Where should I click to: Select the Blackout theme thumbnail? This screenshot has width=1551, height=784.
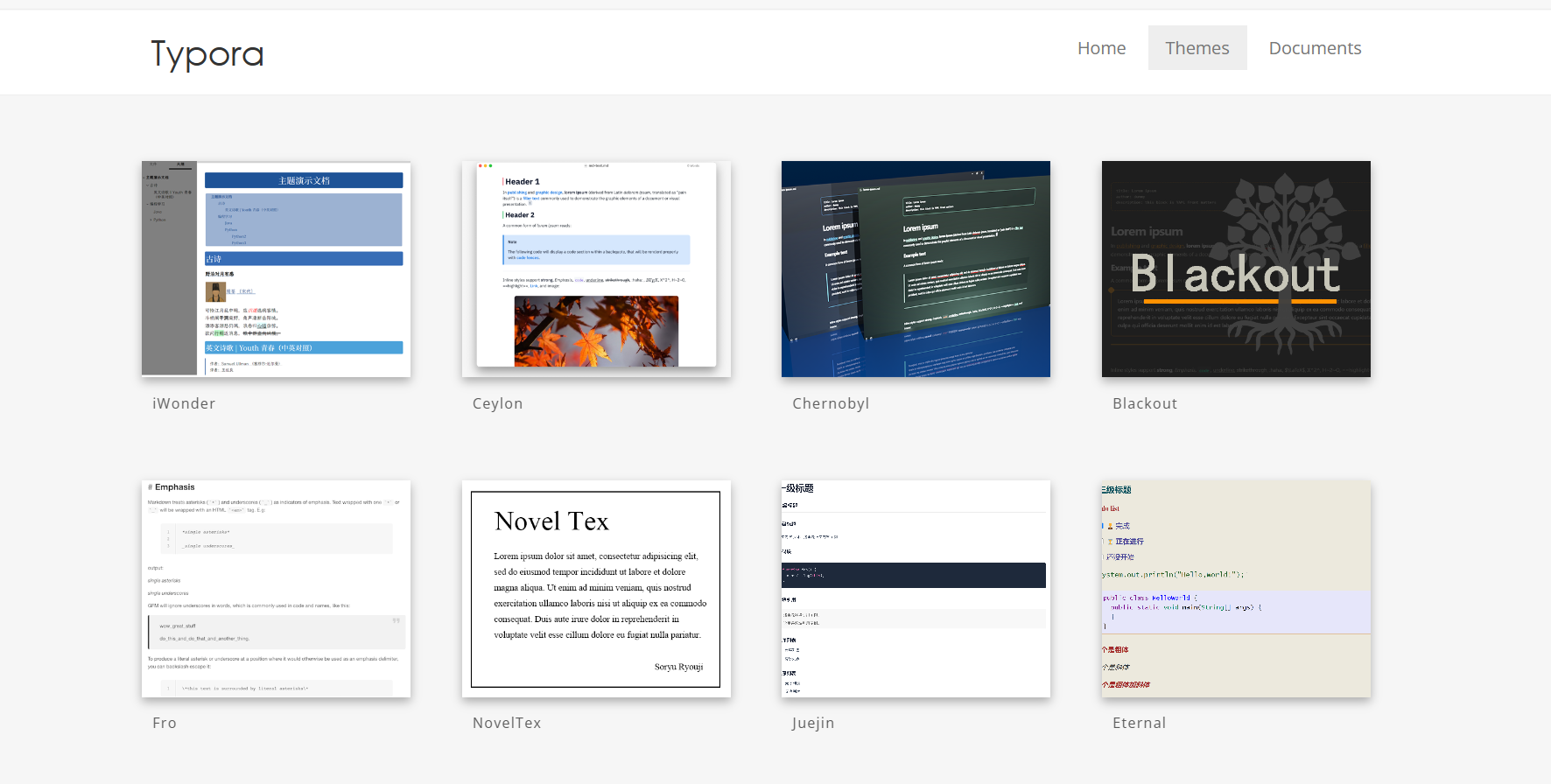[1236, 269]
